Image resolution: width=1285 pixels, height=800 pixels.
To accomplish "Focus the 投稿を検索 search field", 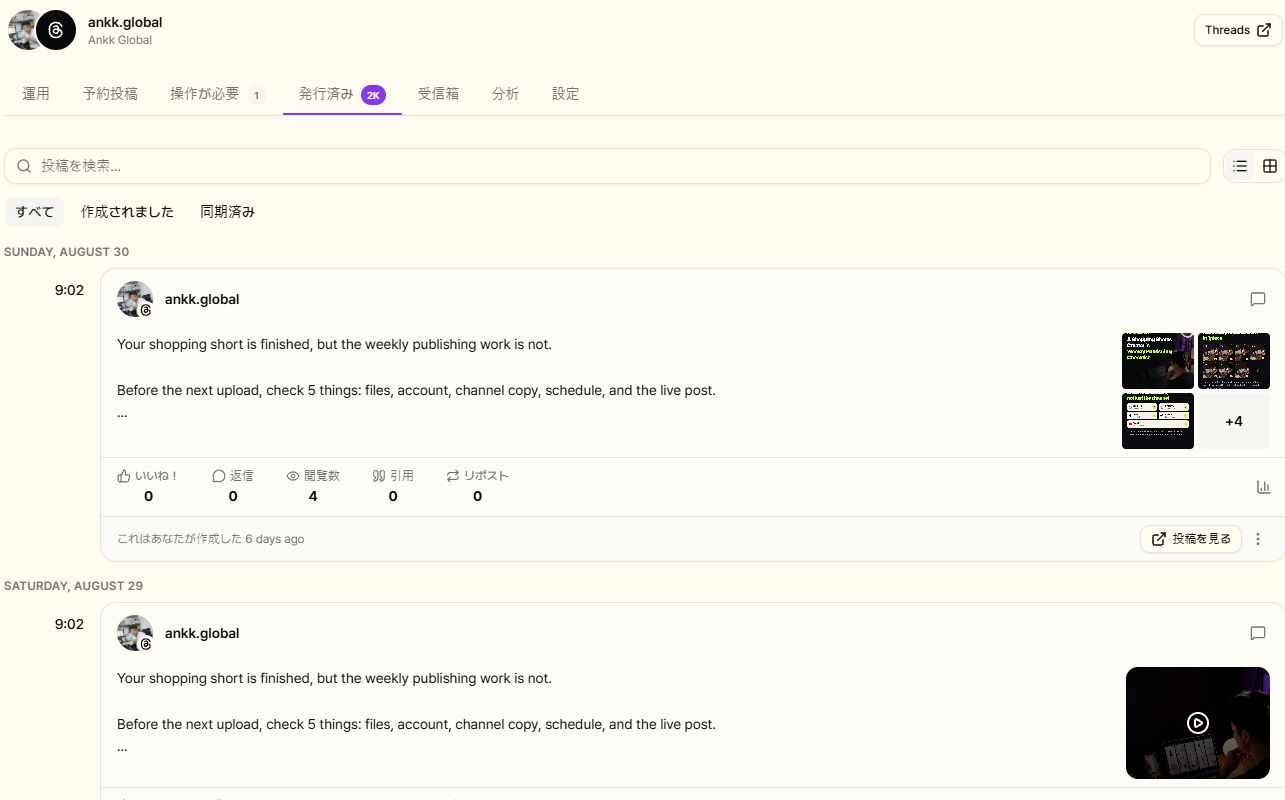I will 607,166.
